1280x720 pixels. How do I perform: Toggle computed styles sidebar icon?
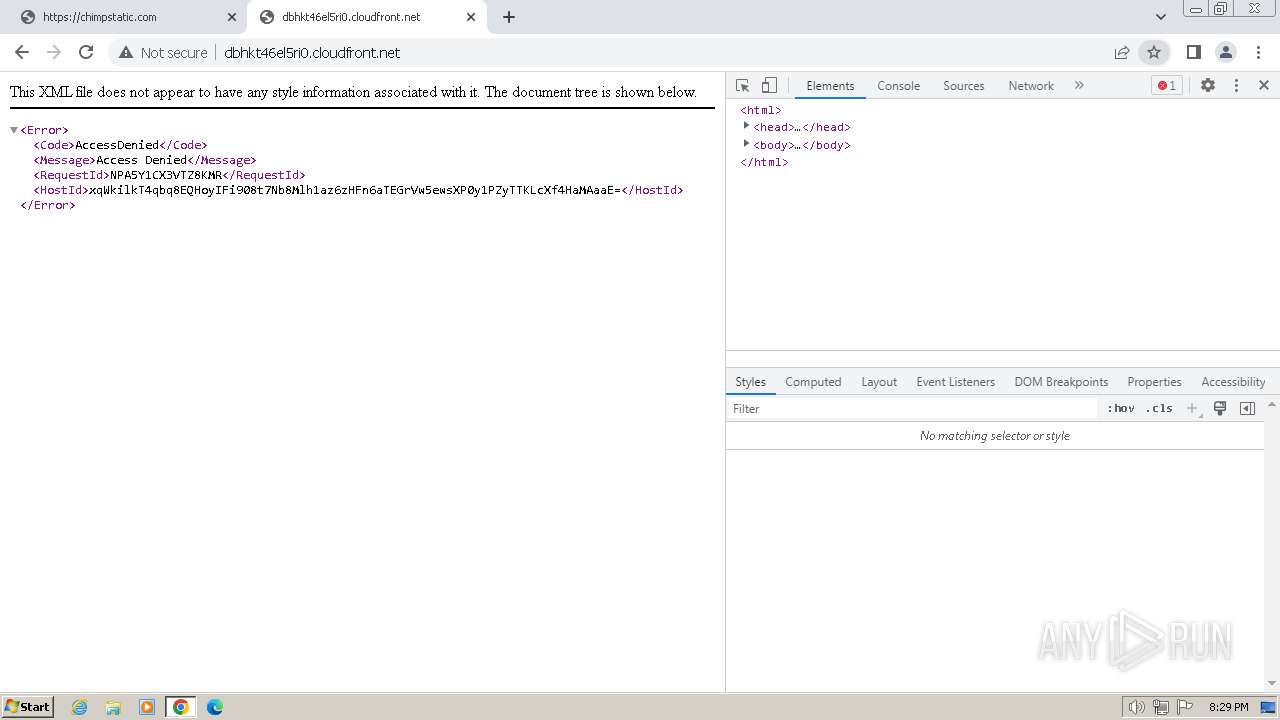(1247, 409)
